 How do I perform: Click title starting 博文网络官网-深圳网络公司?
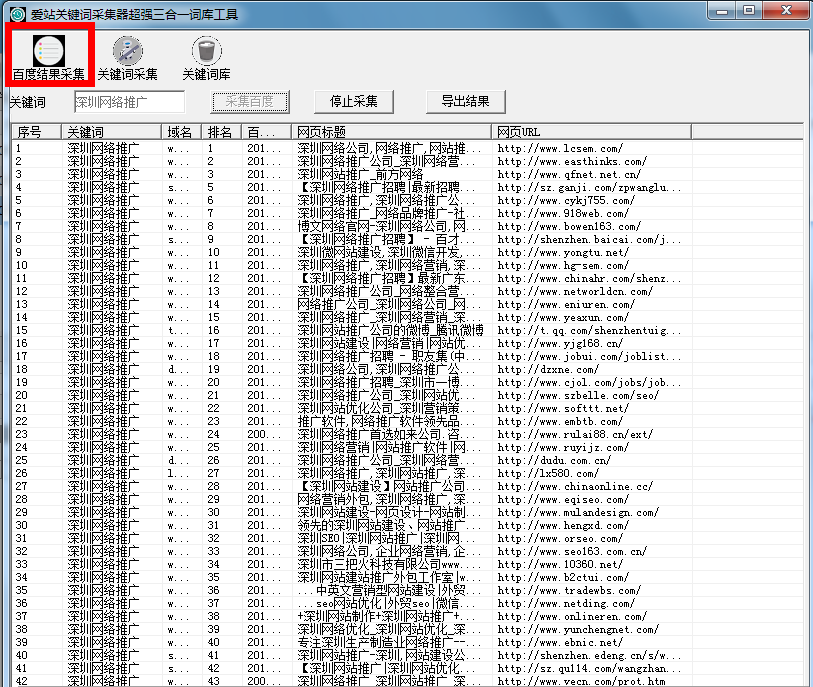(389, 226)
